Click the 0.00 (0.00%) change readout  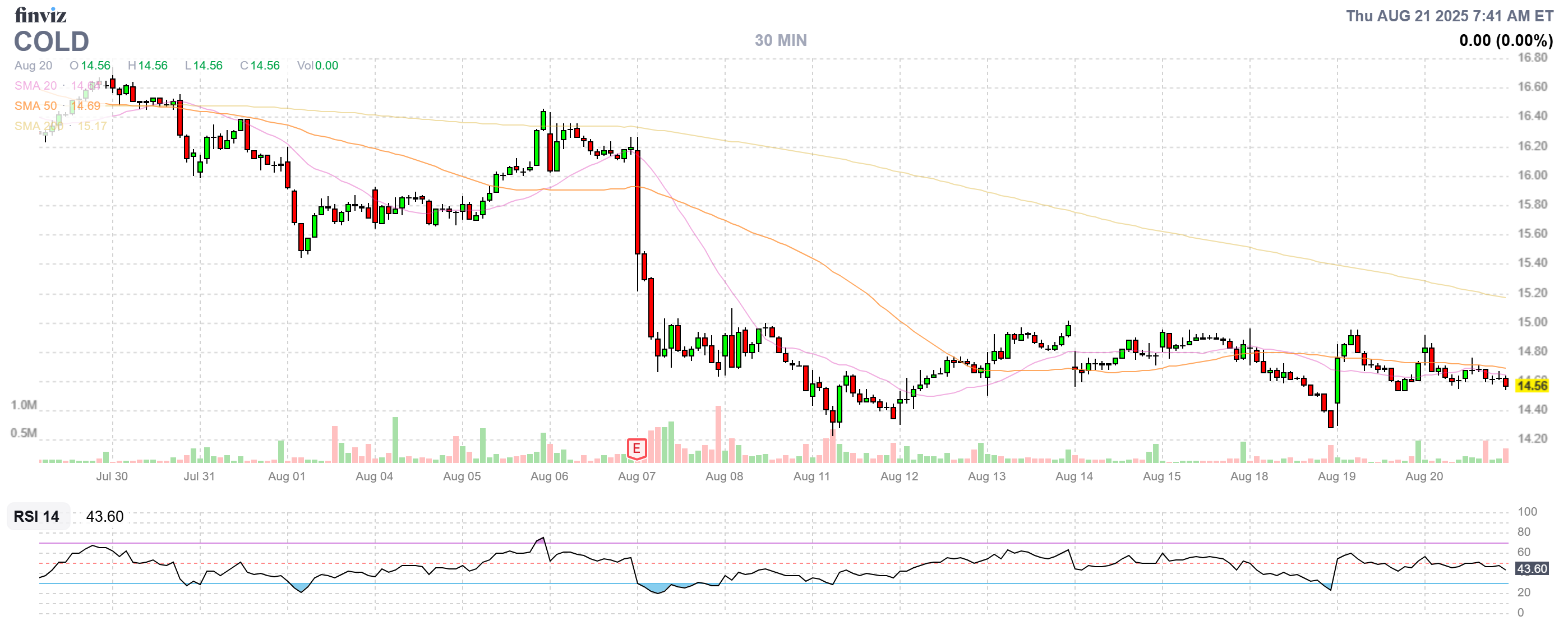[x=1505, y=41]
